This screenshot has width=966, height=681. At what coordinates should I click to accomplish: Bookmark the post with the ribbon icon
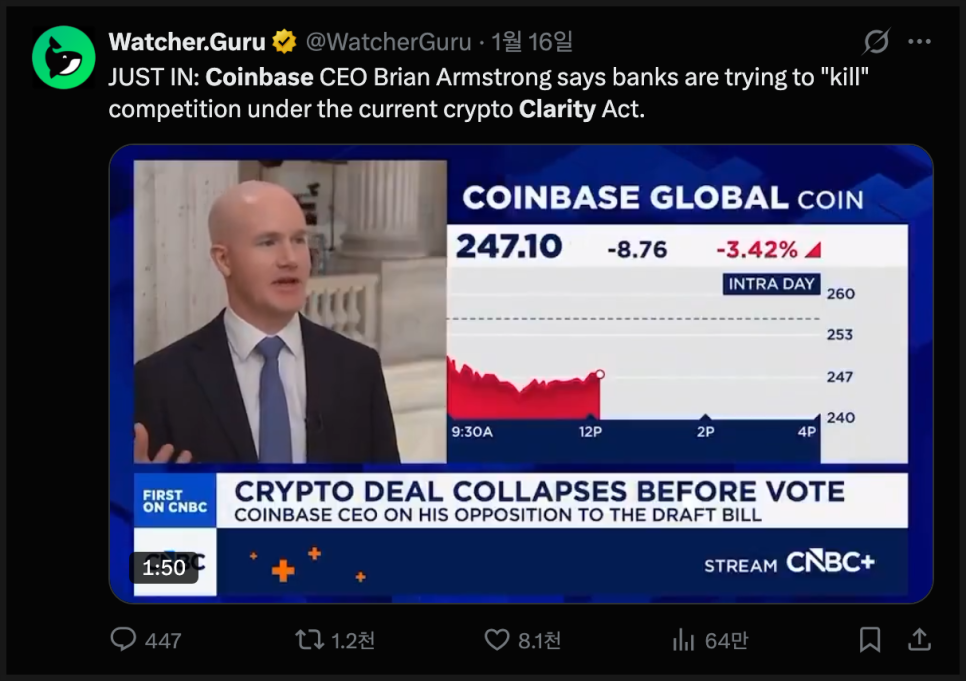[x=870, y=639]
